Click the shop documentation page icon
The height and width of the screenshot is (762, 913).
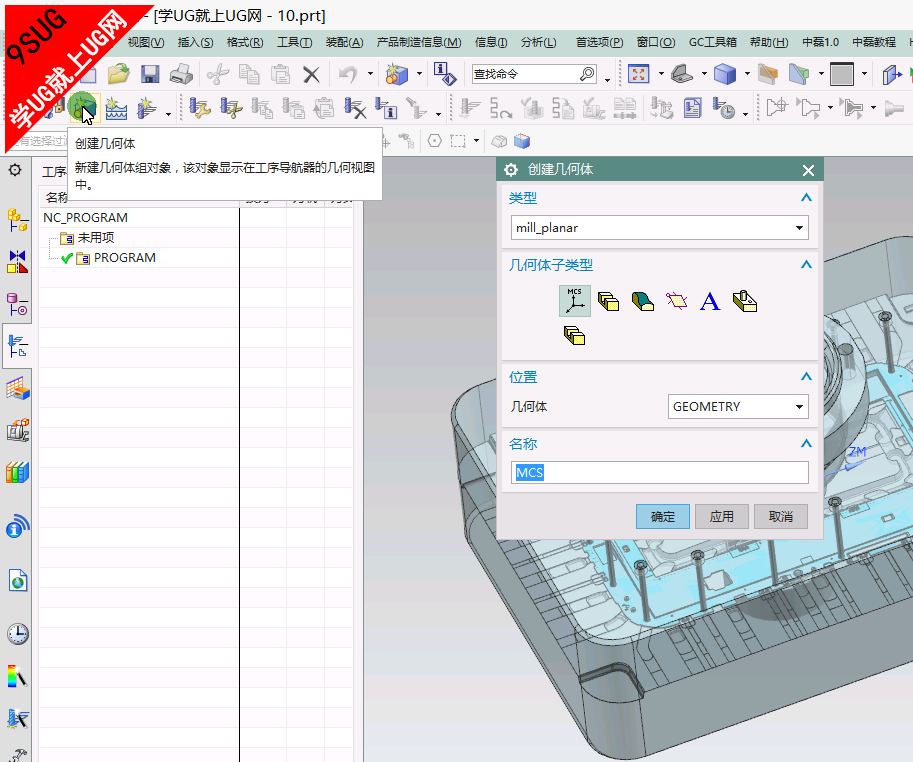[693, 108]
